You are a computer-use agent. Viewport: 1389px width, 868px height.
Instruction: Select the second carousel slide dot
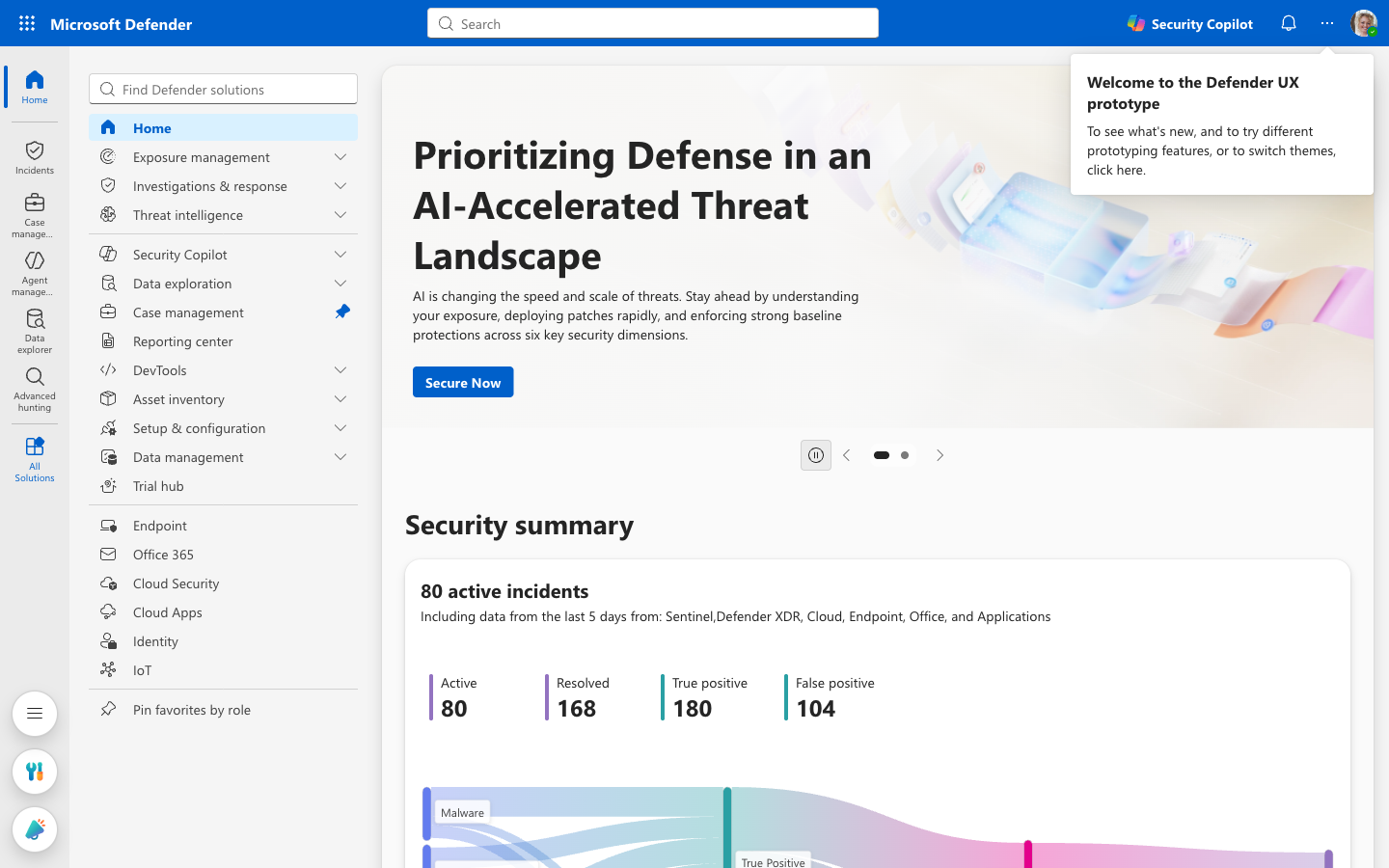(x=905, y=455)
